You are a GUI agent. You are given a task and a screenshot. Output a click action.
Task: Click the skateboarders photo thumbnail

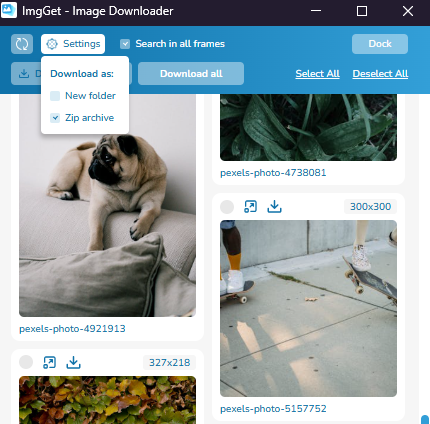308,308
